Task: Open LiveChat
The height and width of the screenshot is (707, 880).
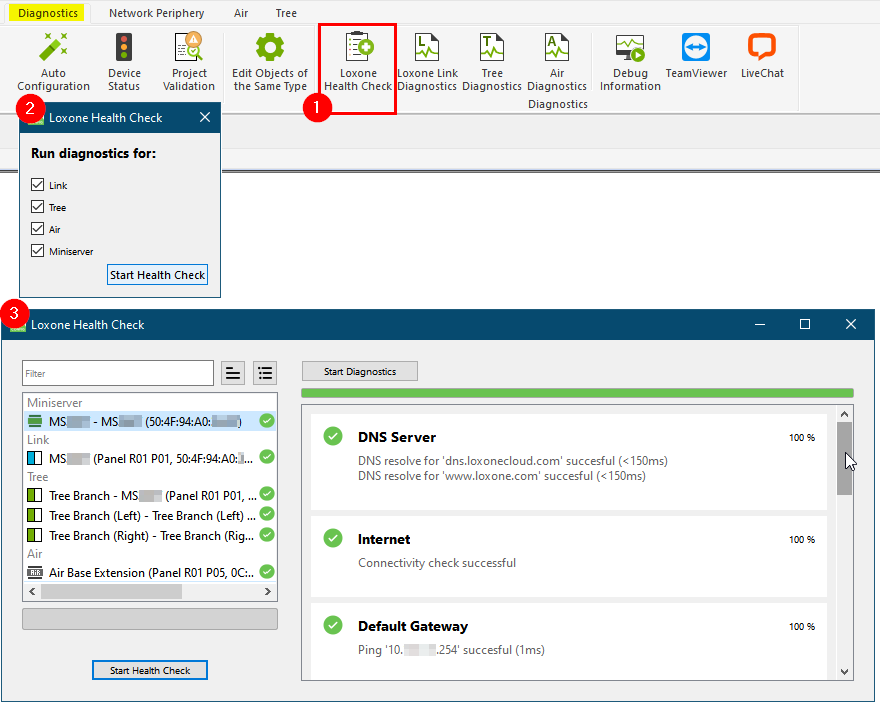Action: [x=762, y=55]
